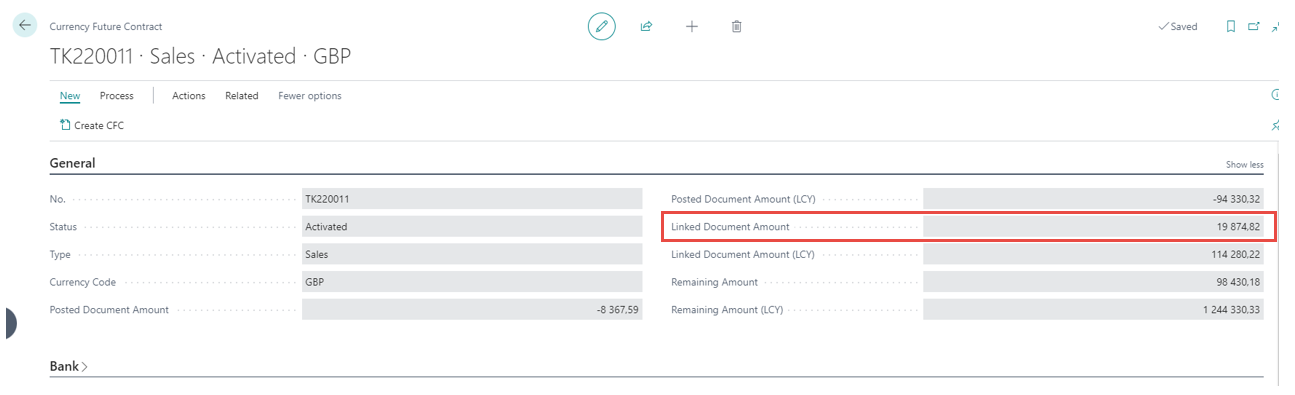Screen dimensions: 1295x395
Task: Open the Process menu
Action: click(x=117, y=96)
